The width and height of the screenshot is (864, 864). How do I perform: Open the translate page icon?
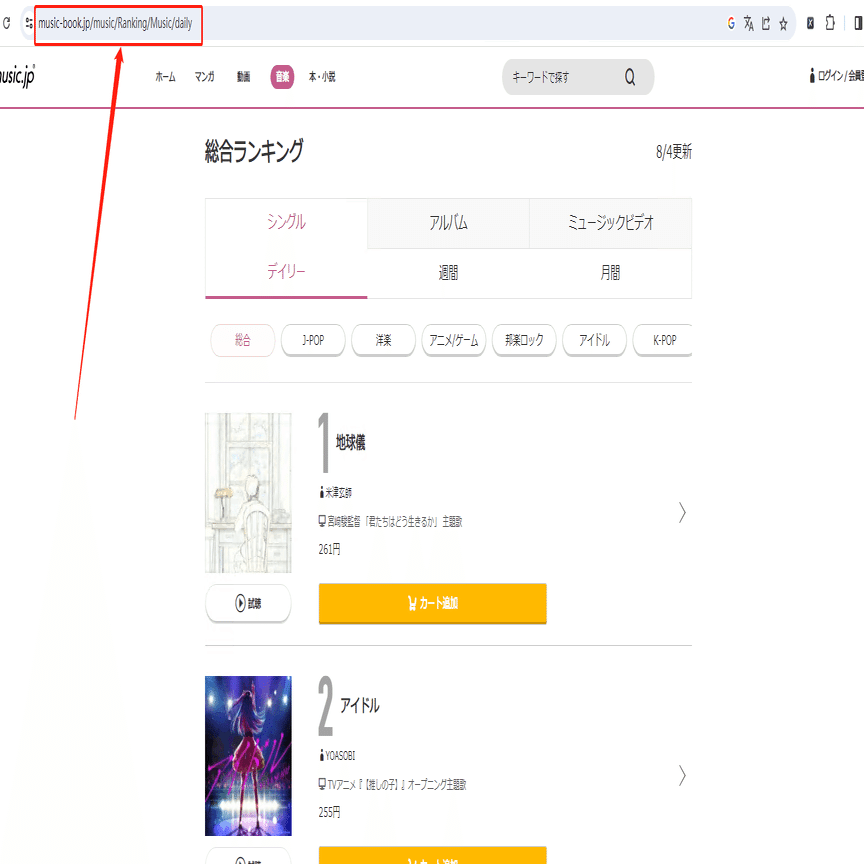749,23
